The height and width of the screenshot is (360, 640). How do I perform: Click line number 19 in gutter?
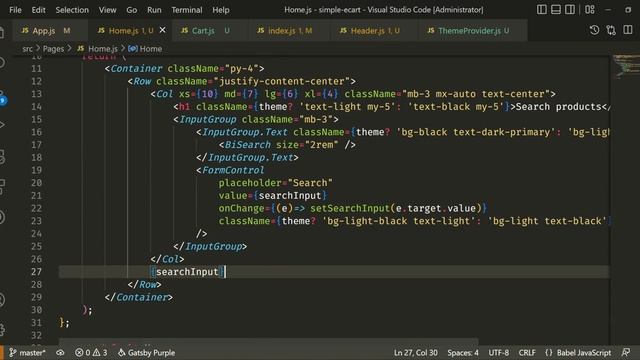pyautogui.click(x=36, y=170)
